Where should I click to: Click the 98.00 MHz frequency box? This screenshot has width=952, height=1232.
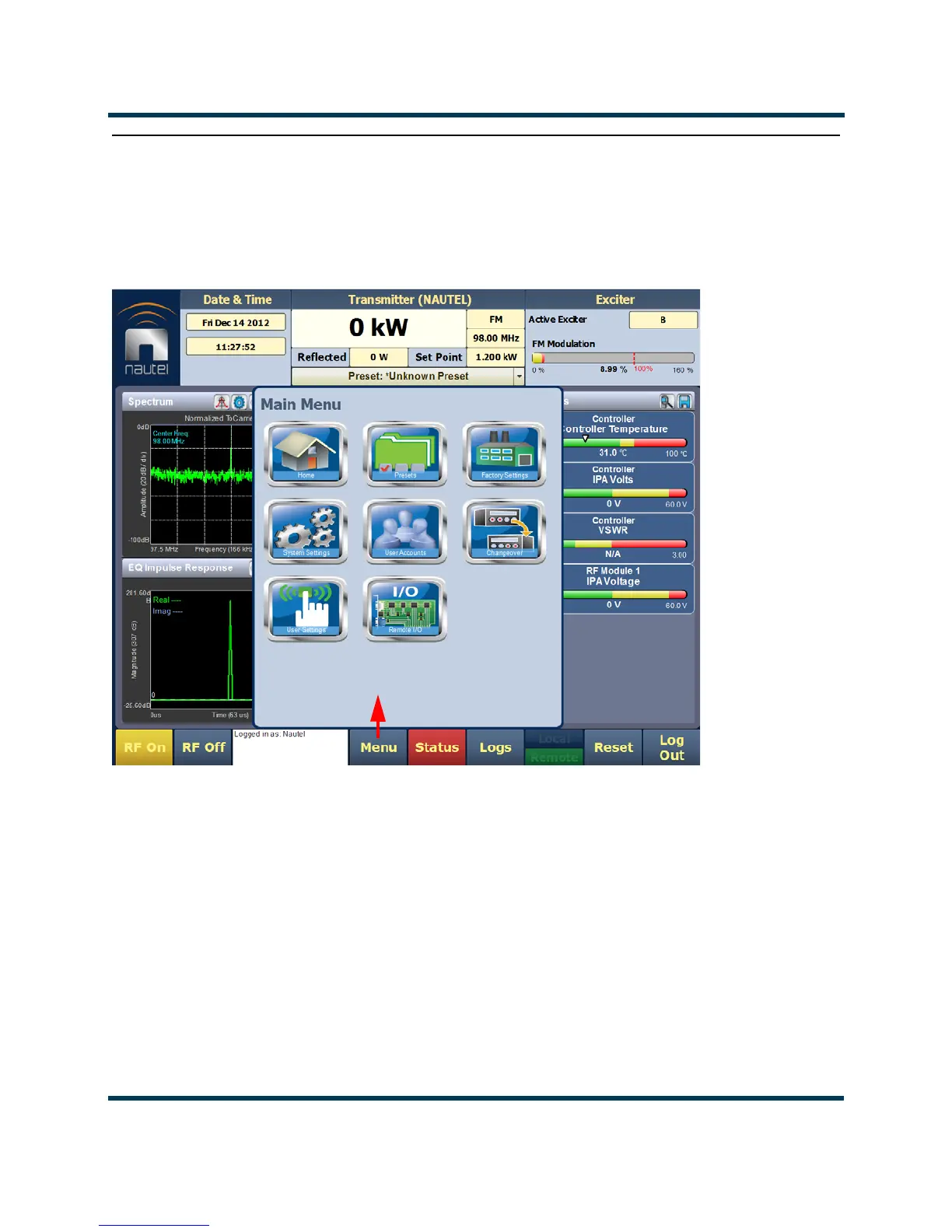coord(495,338)
